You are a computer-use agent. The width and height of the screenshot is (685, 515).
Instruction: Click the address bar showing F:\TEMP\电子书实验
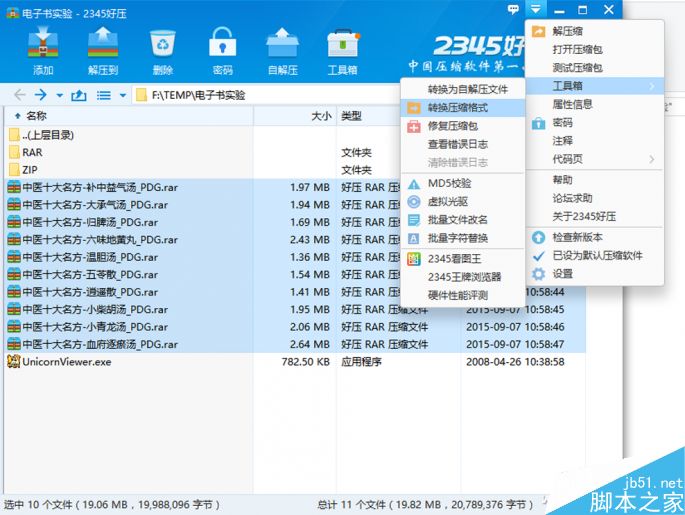(266, 95)
